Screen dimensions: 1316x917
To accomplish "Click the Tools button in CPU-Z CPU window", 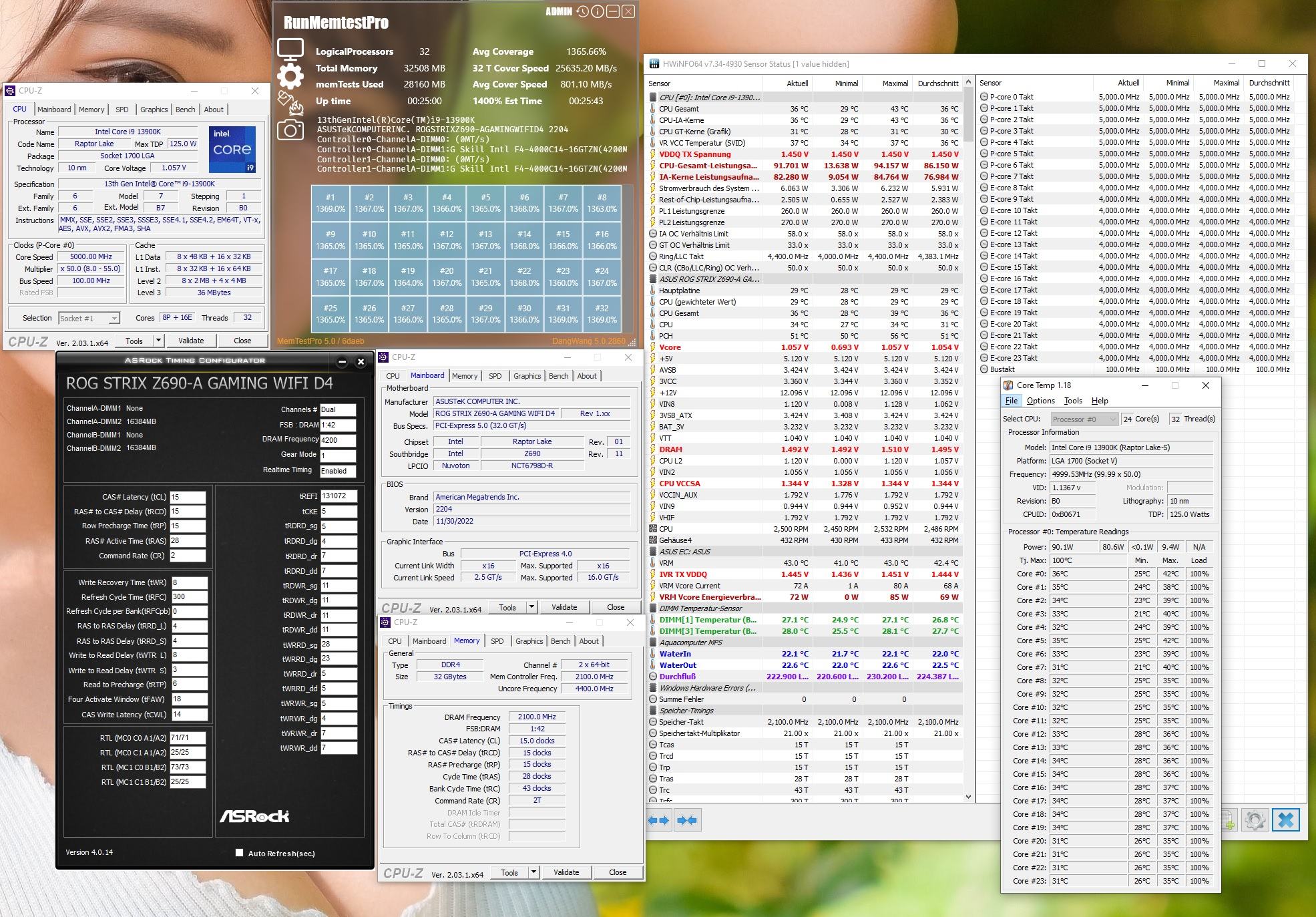I will point(134,341).
